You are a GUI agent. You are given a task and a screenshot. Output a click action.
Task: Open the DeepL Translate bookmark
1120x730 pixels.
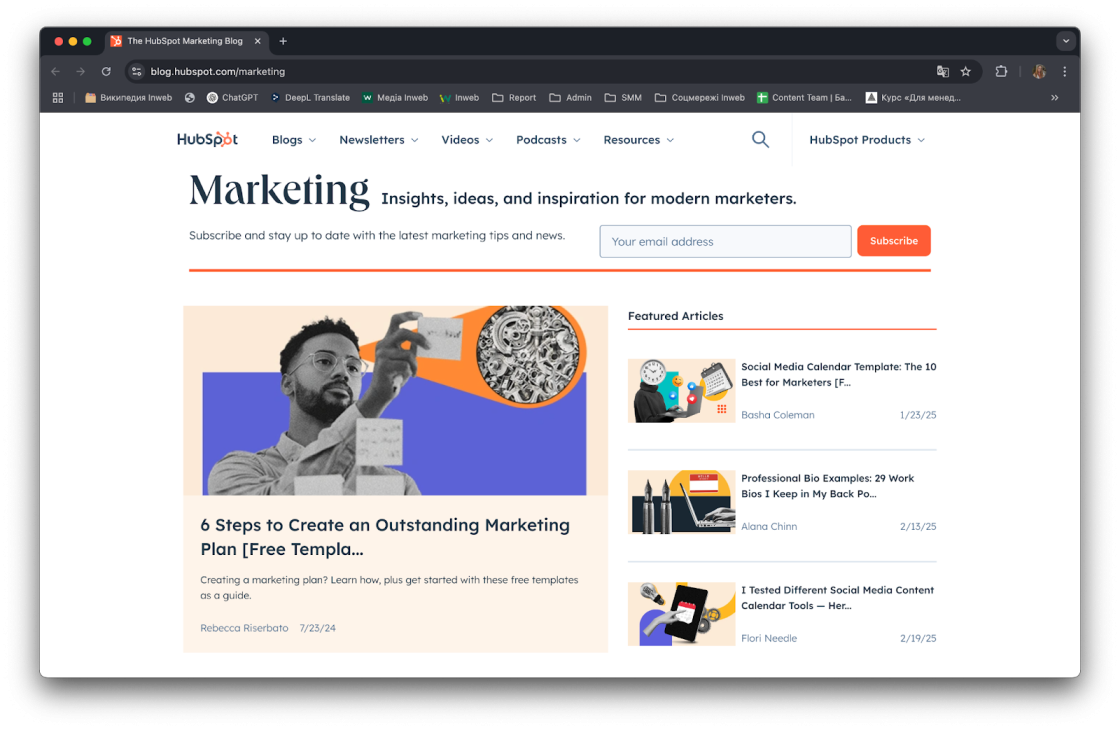pyautogui.click(x=310, y=98)
